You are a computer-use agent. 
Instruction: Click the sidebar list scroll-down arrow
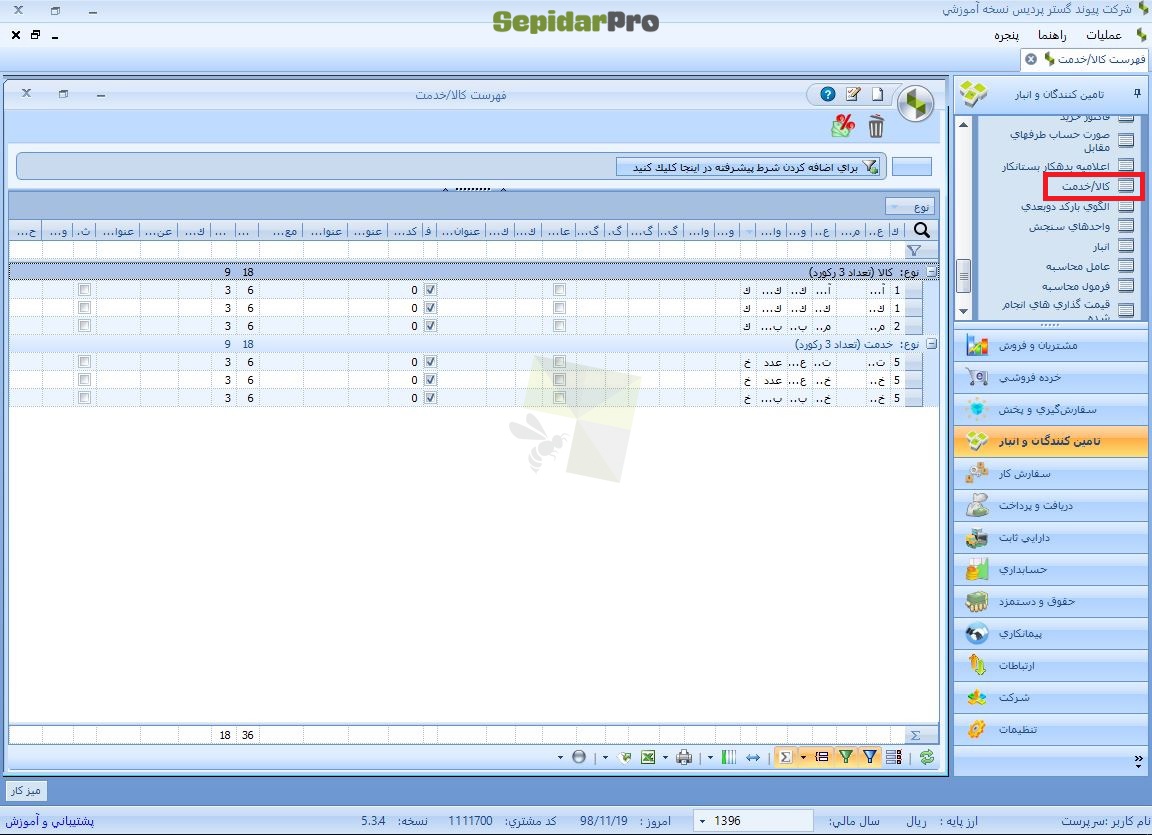click(x=963, y=312)
